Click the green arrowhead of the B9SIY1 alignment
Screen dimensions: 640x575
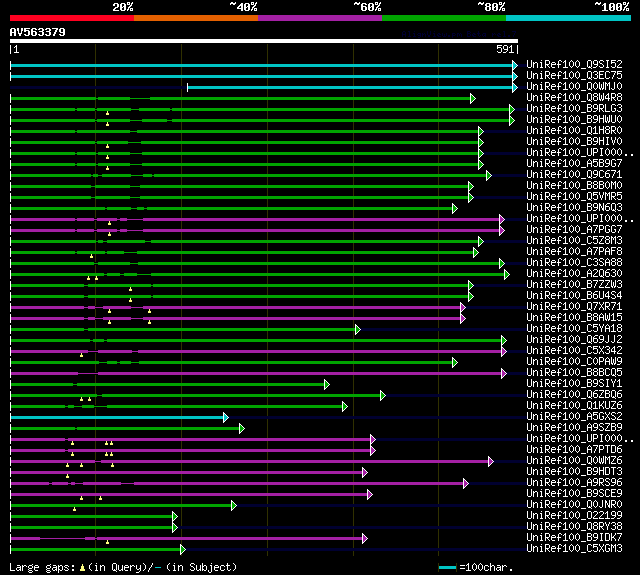click(327, 384)
